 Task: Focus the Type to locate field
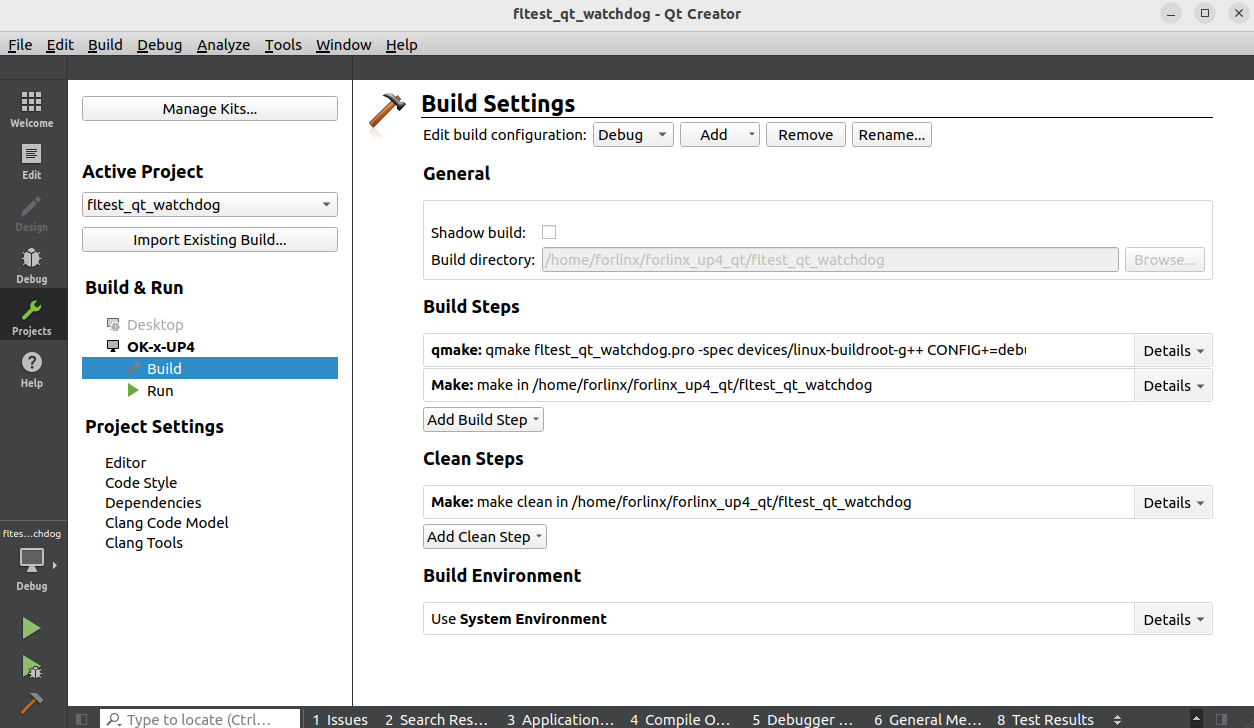click(200, 719)
